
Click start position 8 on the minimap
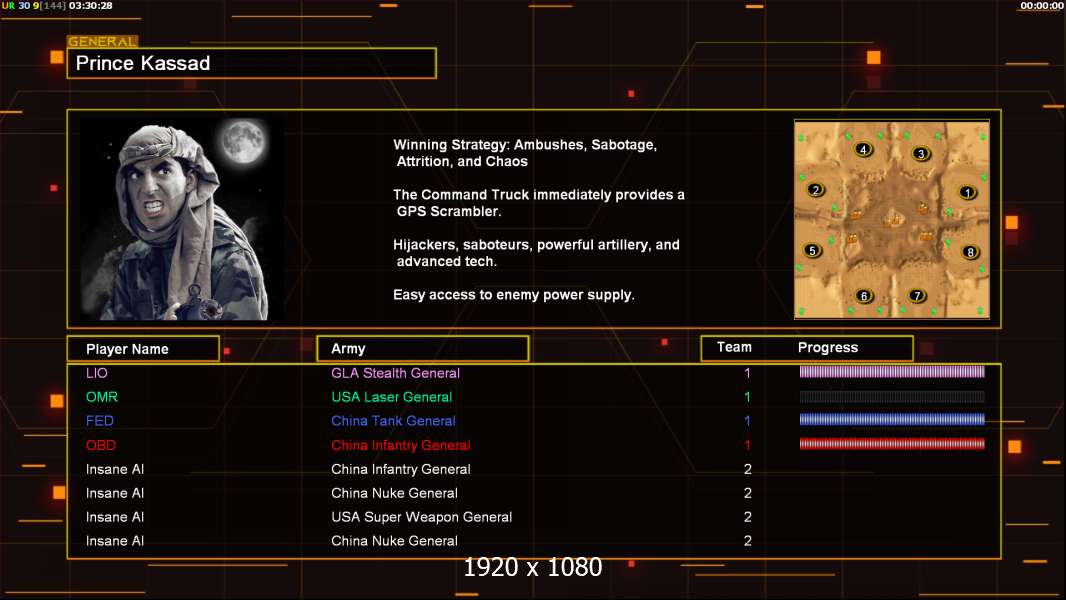click(x=970, y=251)
